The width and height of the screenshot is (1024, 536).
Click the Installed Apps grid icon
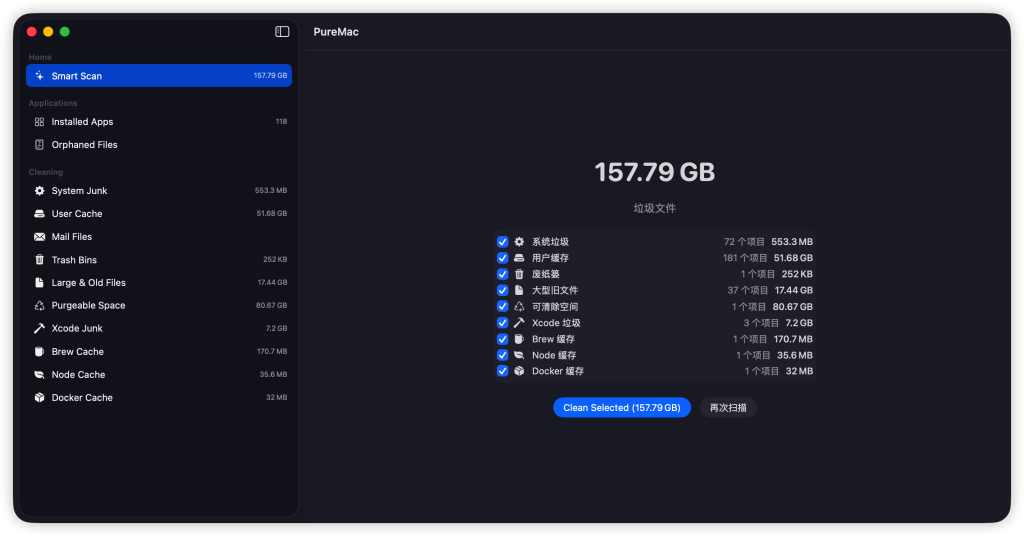point(39,122)
